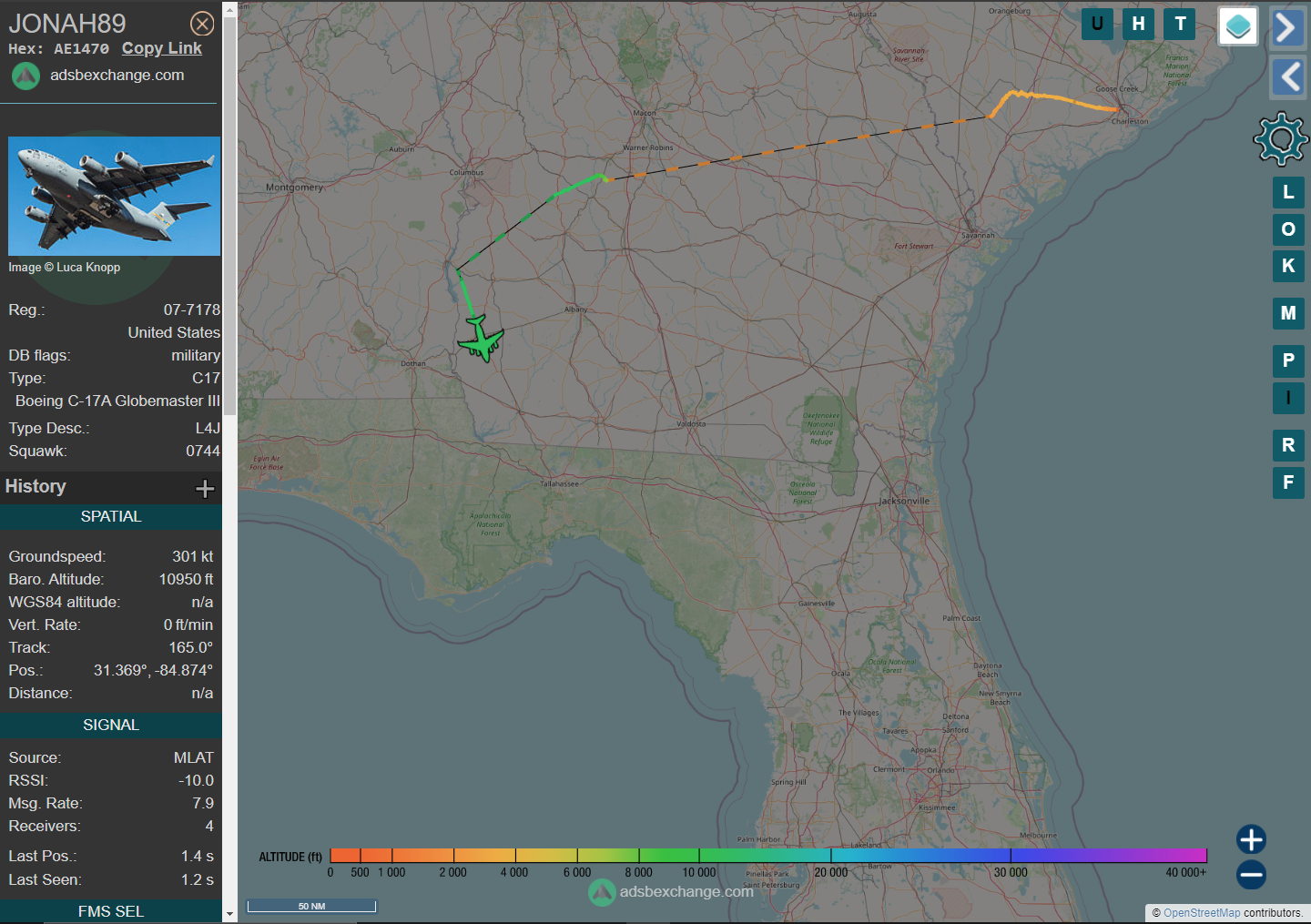This screenshot has height=924, width=1311.
Task: Click the Last Seen value 1.2 s
Action: click(197, 879)
